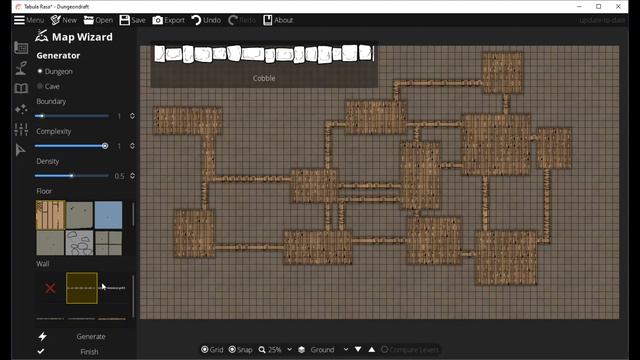Screen dimensions: 640x360
Task: Click the Generate button
Action: pos(91,337)
